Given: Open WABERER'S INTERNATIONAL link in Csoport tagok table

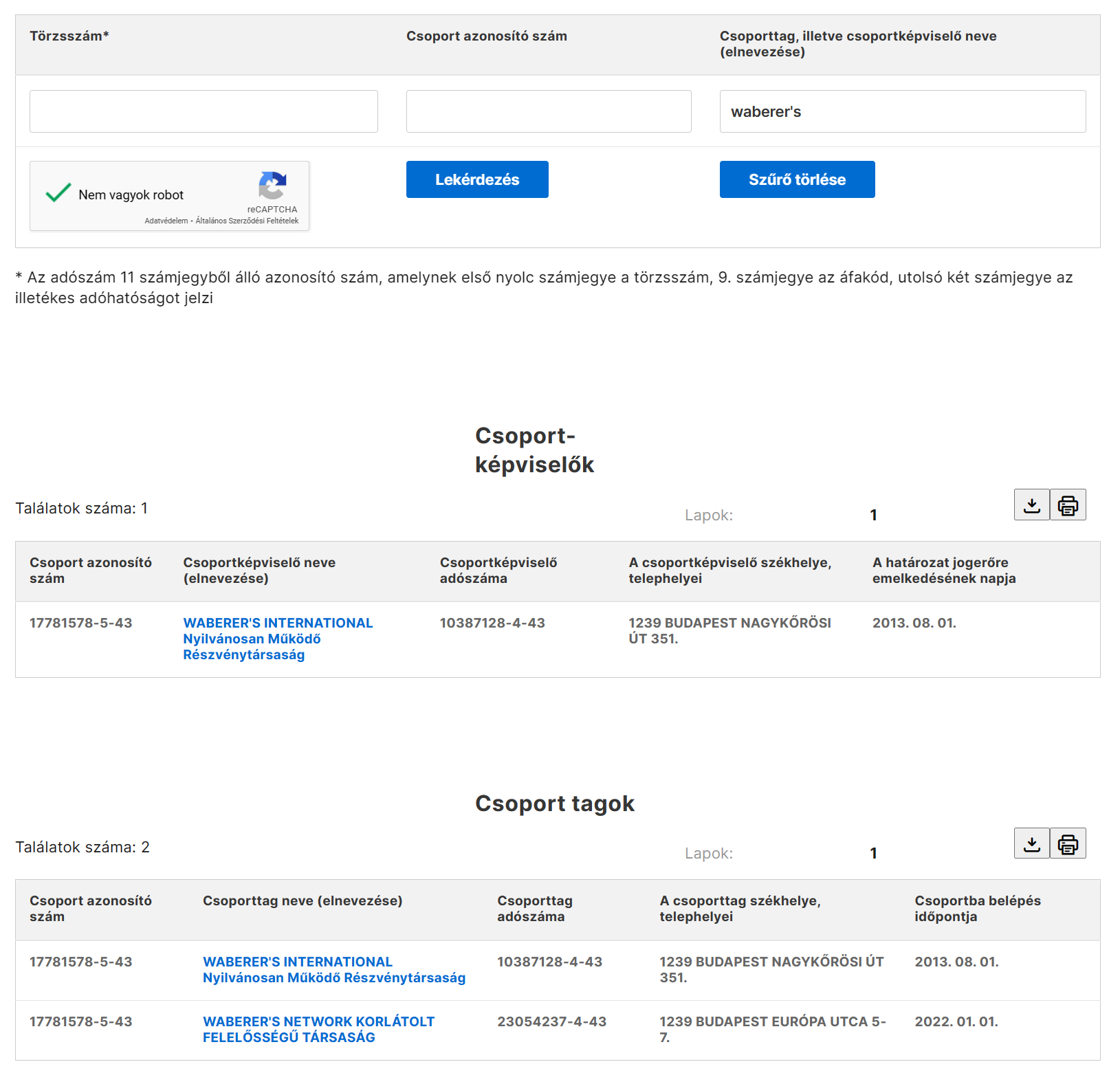Looking at the screenshot, I should (334, 969).
